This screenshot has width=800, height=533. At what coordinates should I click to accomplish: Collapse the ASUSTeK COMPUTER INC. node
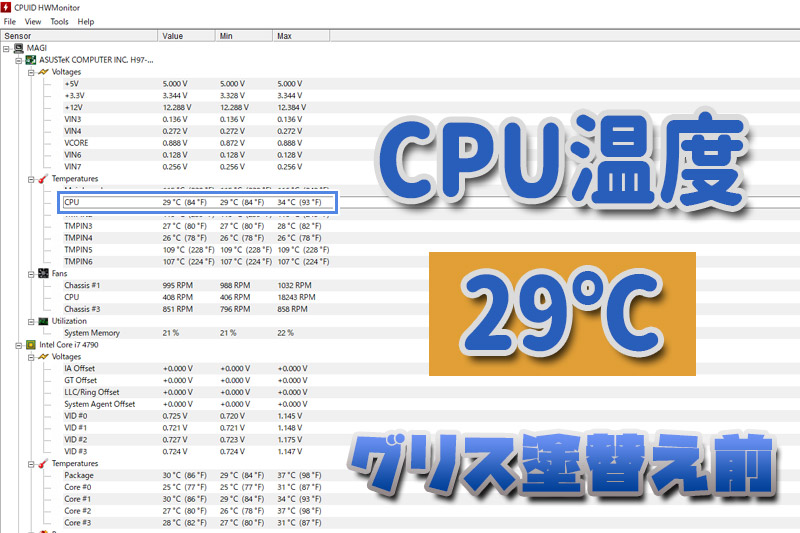pyautogui.click(x=19, y=60)
